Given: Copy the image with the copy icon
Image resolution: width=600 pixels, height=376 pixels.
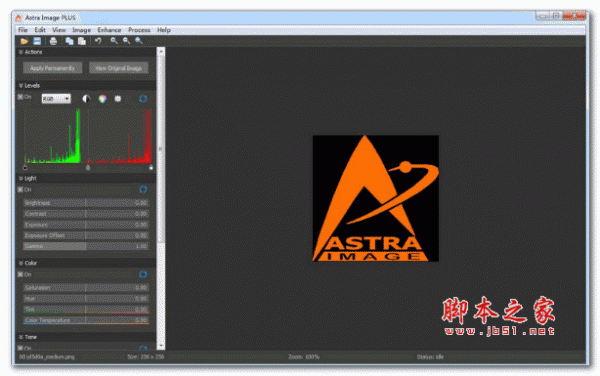Looking at the screenshot, I should (69, 41).
